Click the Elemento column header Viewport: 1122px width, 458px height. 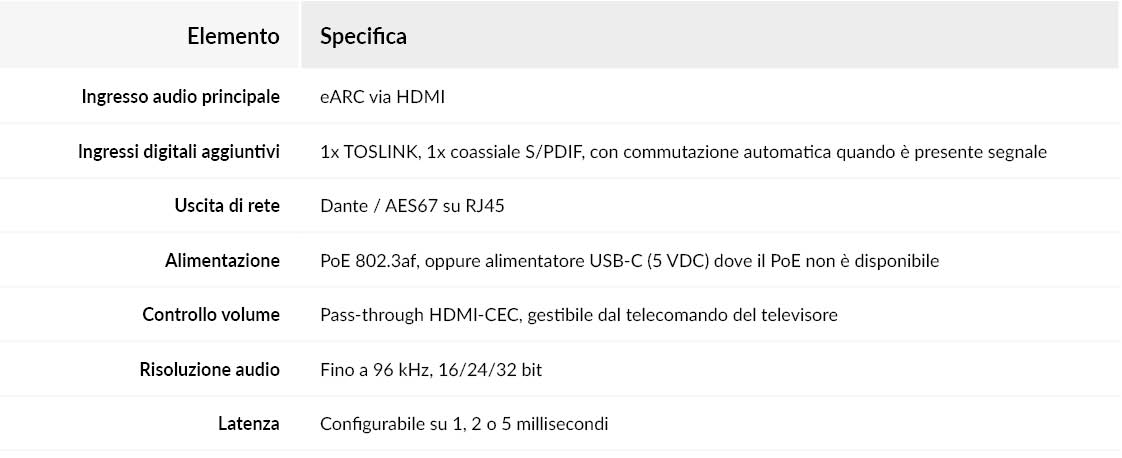(233, 36)
